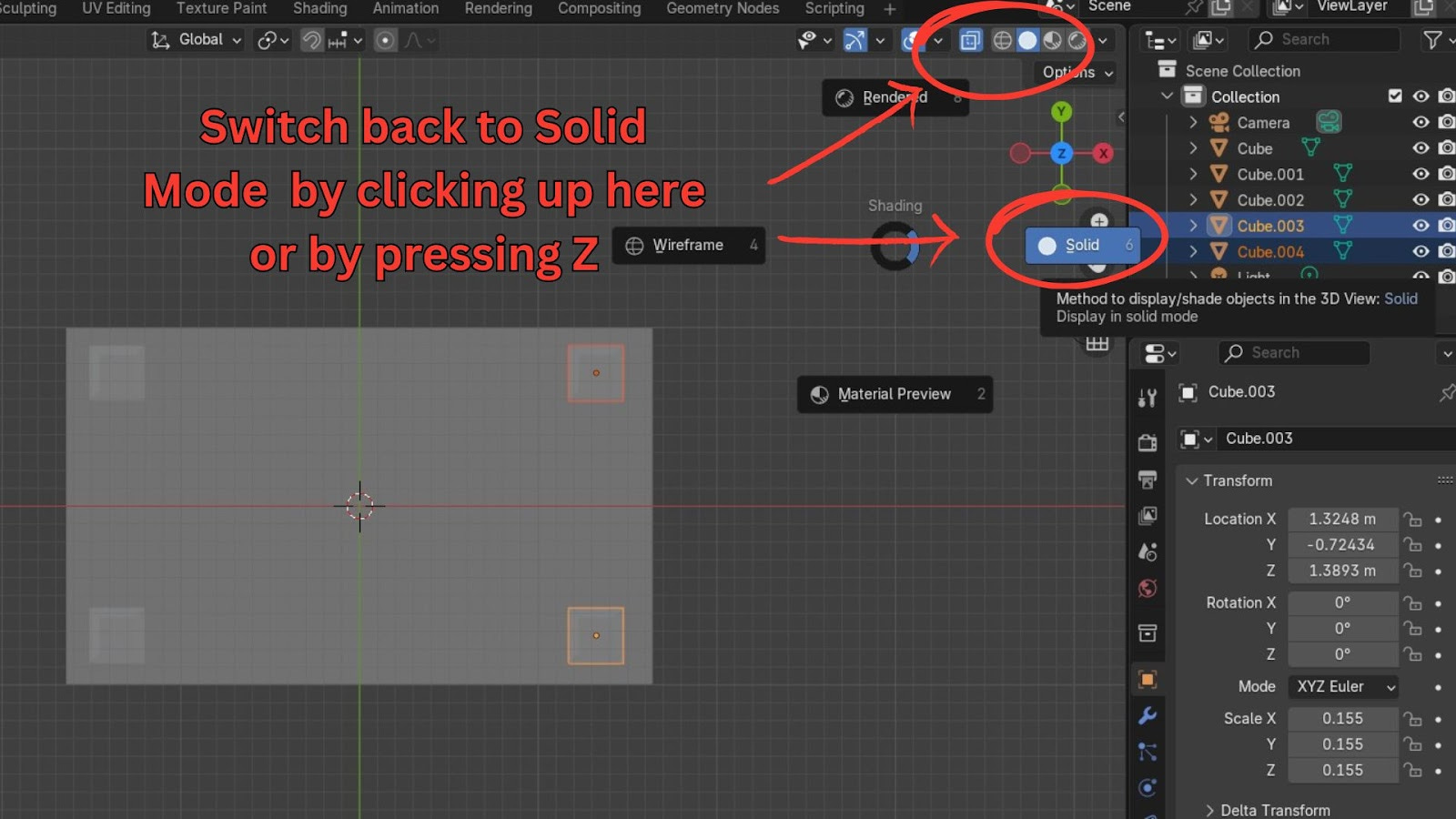Lock Rotation Z with padlock toggle

pos(1412,653)
